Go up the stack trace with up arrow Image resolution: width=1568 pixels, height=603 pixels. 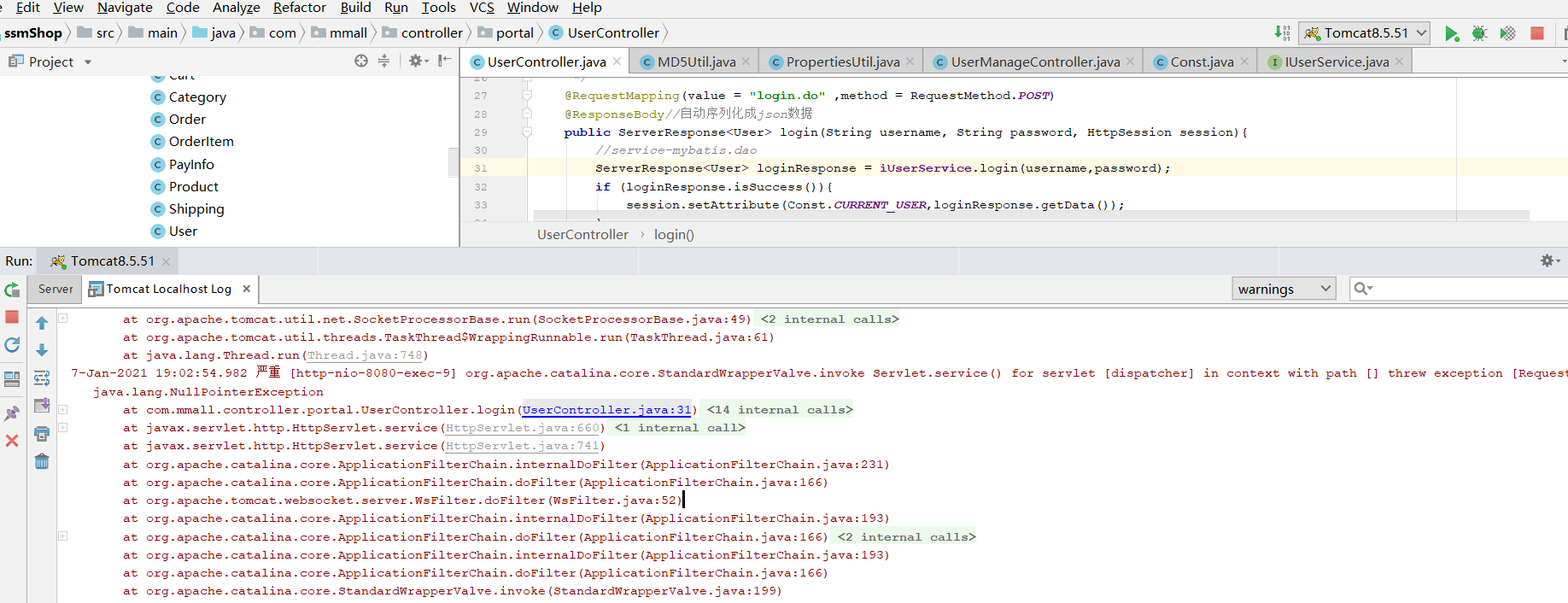click(42, 323)
